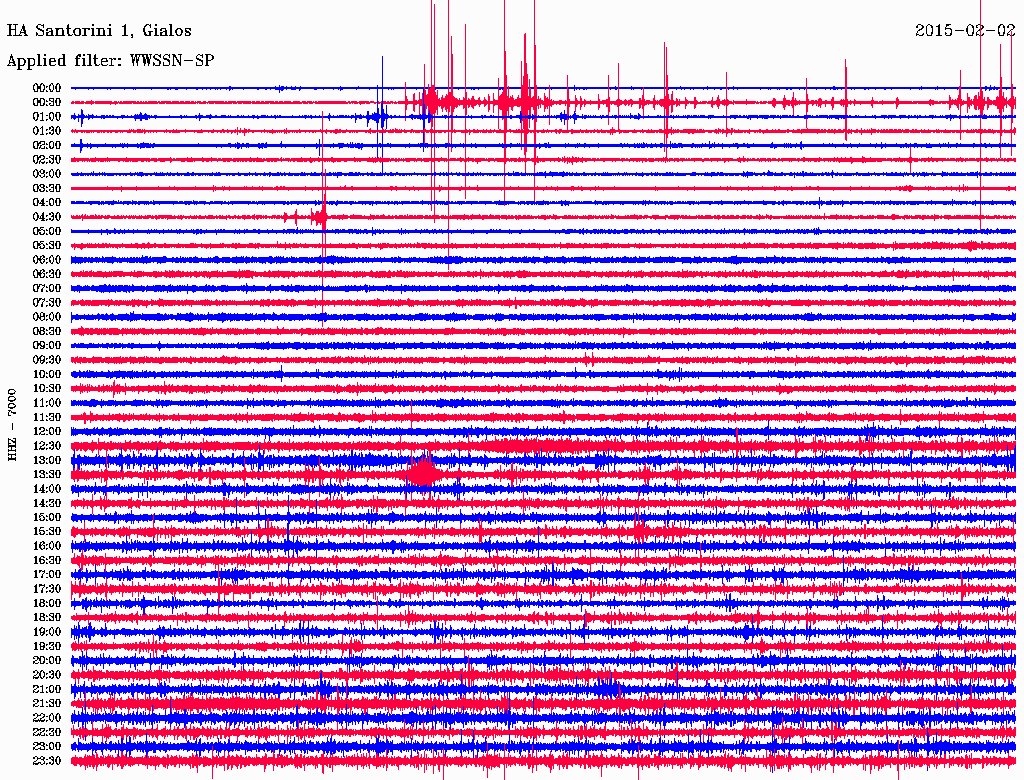Image resolution: width=1024 pixels, height=780 pixels.
Task: Select the 08:30 time label
Action: click(x=47, y=331)
